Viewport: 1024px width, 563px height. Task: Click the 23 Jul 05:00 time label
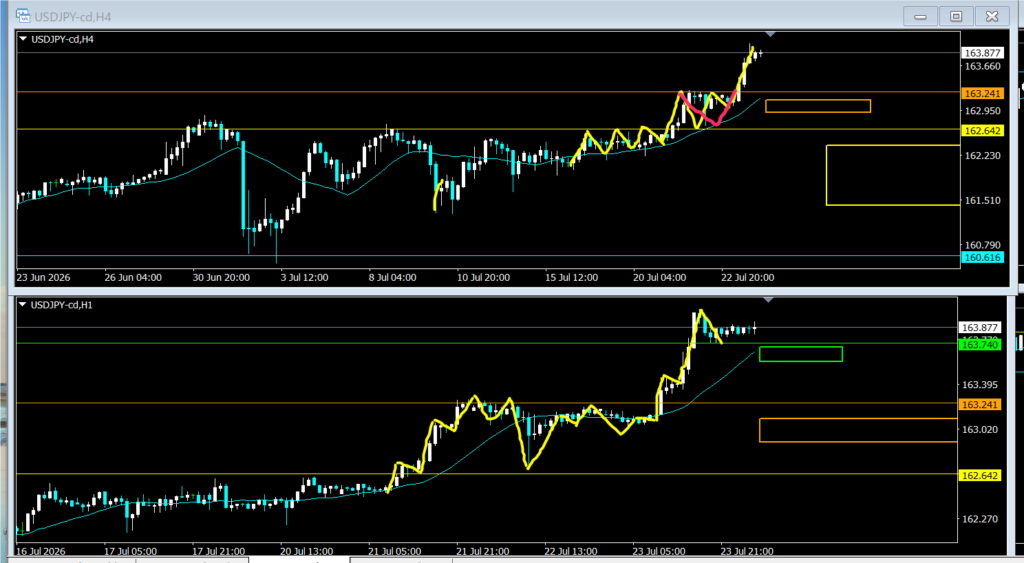(x=659, y=551)
